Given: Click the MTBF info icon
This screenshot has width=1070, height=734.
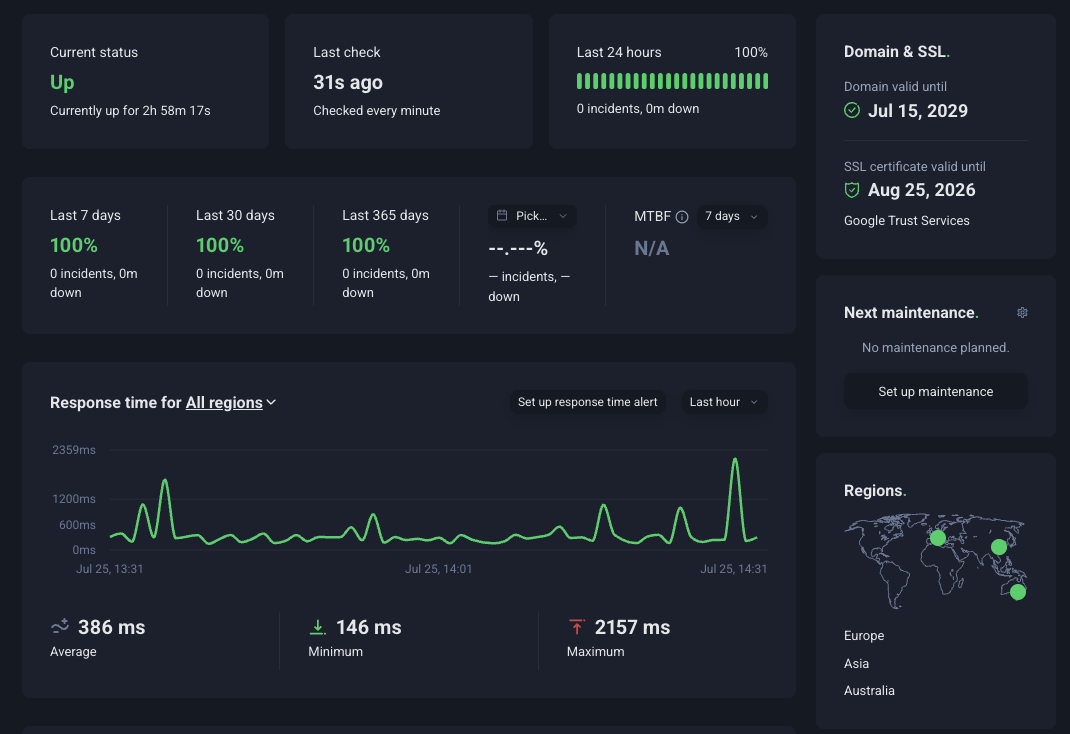Looking at the screenshot, I should (x=682, y=217).
